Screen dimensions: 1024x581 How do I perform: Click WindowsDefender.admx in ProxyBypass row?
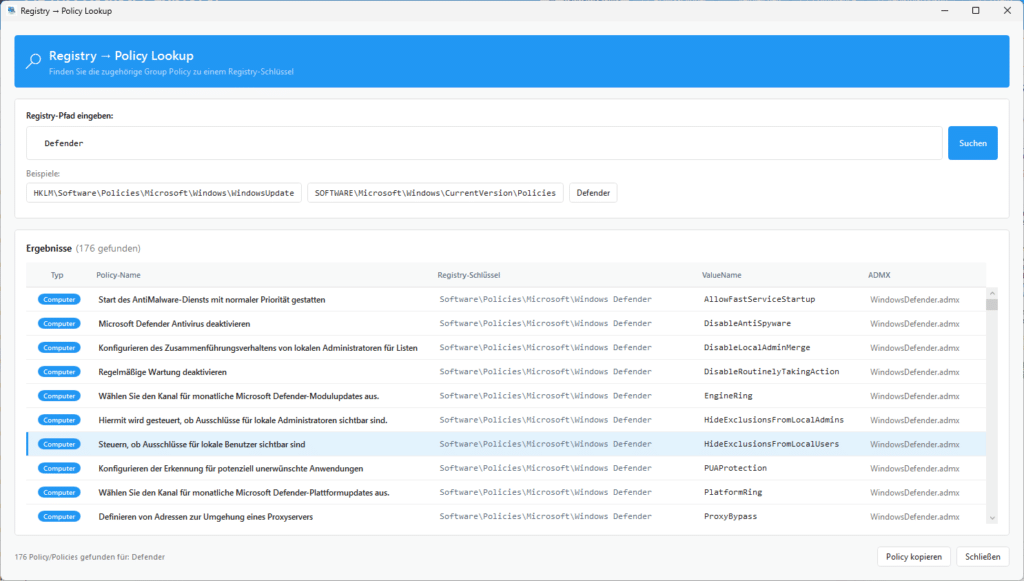(x=914, y=516)
